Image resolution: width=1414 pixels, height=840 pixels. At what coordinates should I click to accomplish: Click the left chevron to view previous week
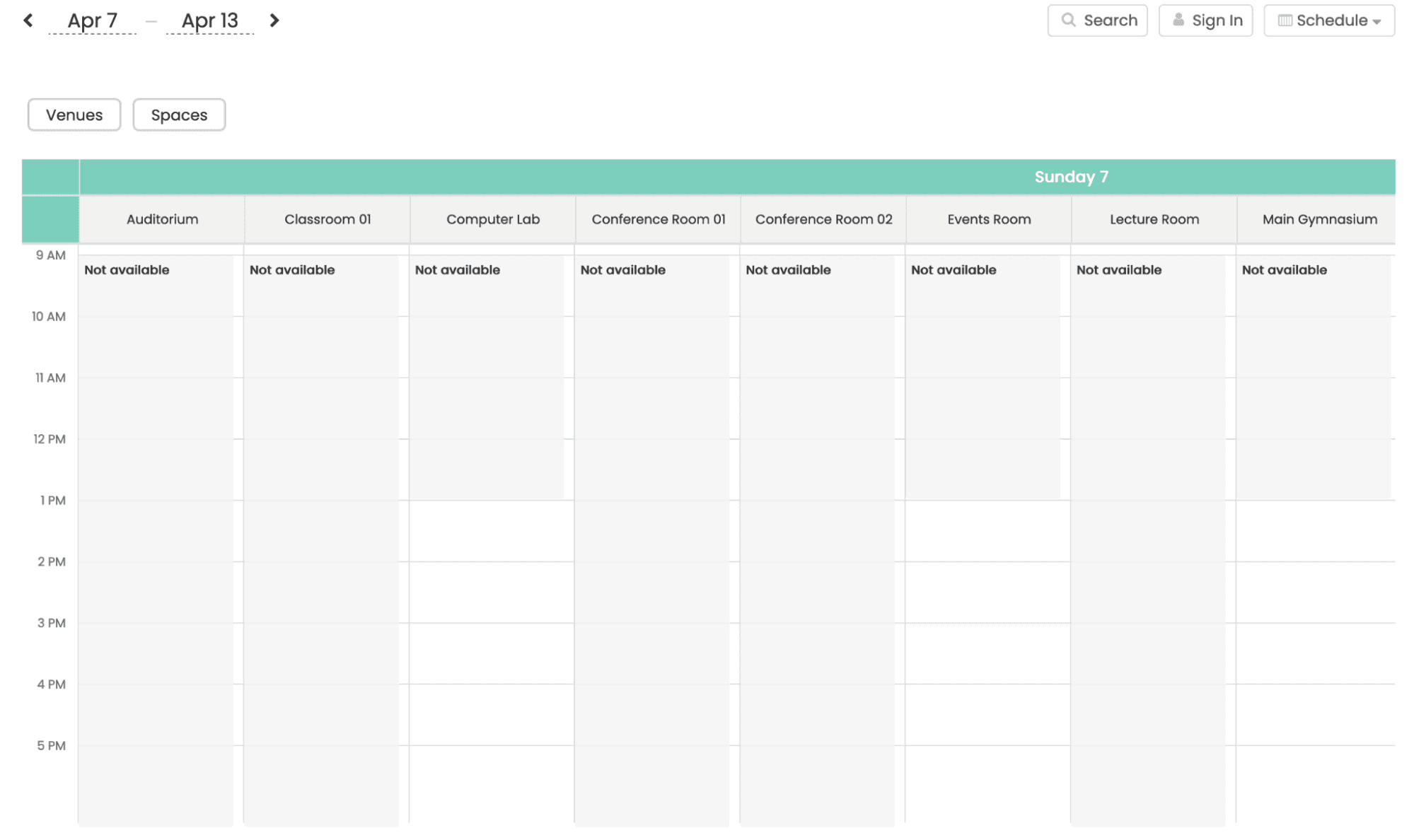(28, 20)
